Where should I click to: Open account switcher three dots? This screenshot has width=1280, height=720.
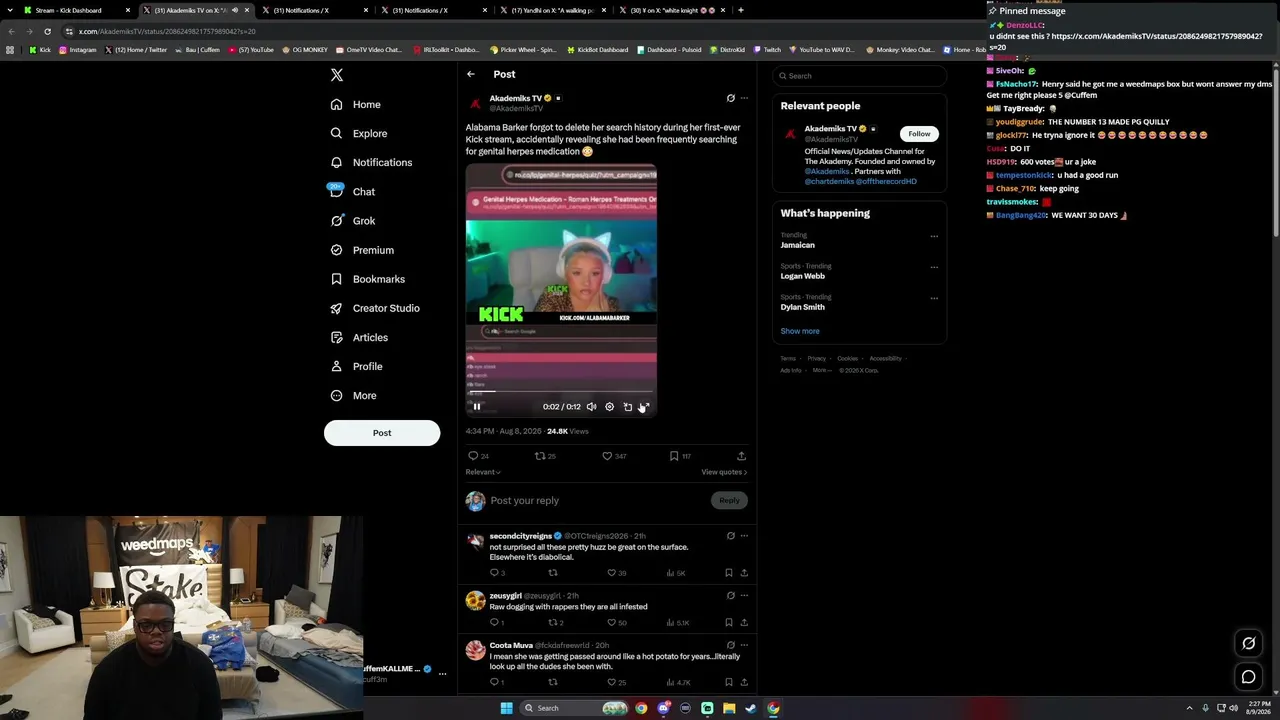pos(442,674)
